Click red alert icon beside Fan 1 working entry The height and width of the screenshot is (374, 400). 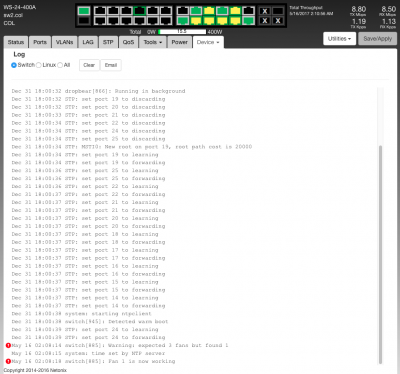[8, 361]
